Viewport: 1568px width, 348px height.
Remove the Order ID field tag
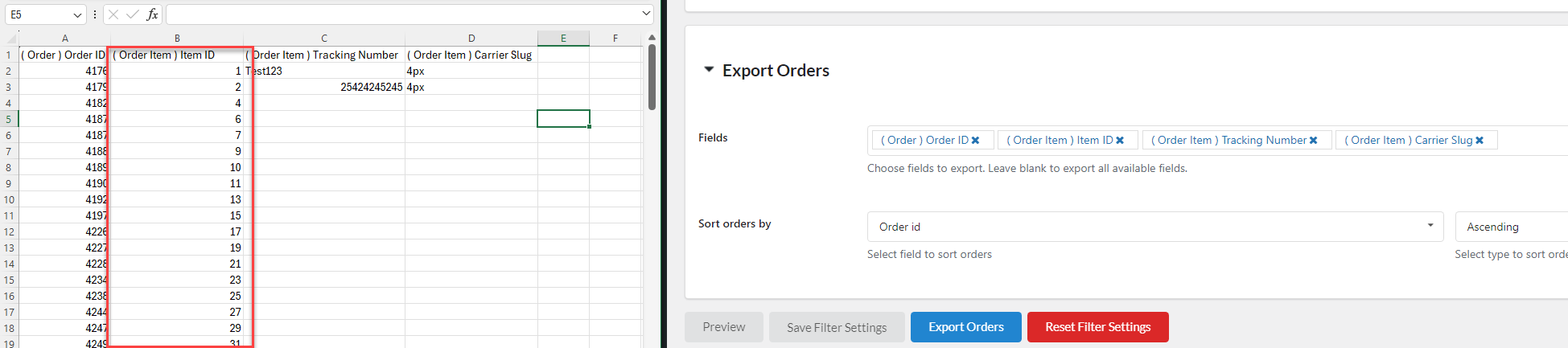(975, 141)
